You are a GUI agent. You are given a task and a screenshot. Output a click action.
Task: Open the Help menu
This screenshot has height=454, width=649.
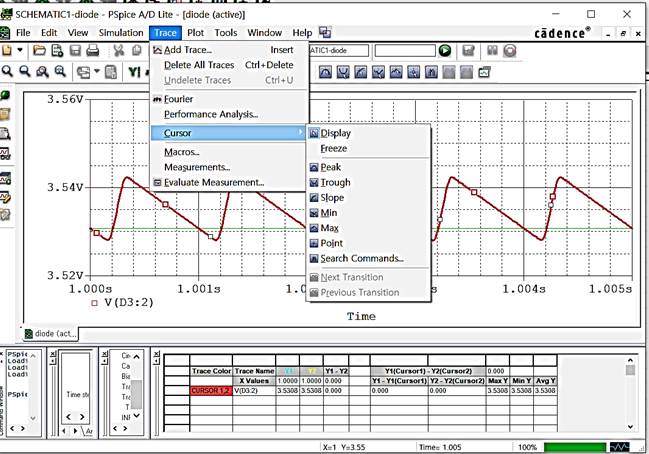click(302, 33)
